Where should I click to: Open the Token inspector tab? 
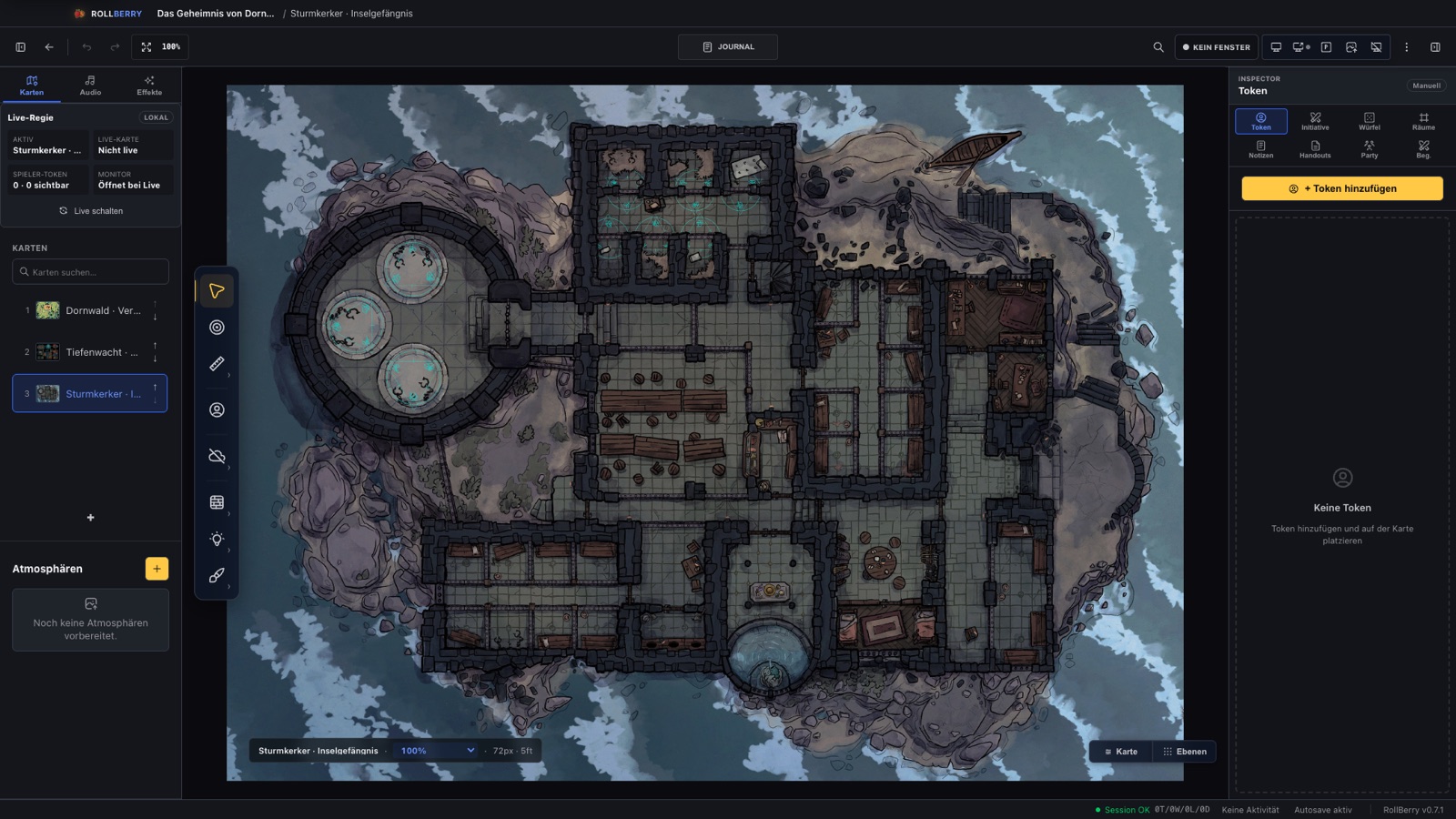click(x=1261, y=121)
